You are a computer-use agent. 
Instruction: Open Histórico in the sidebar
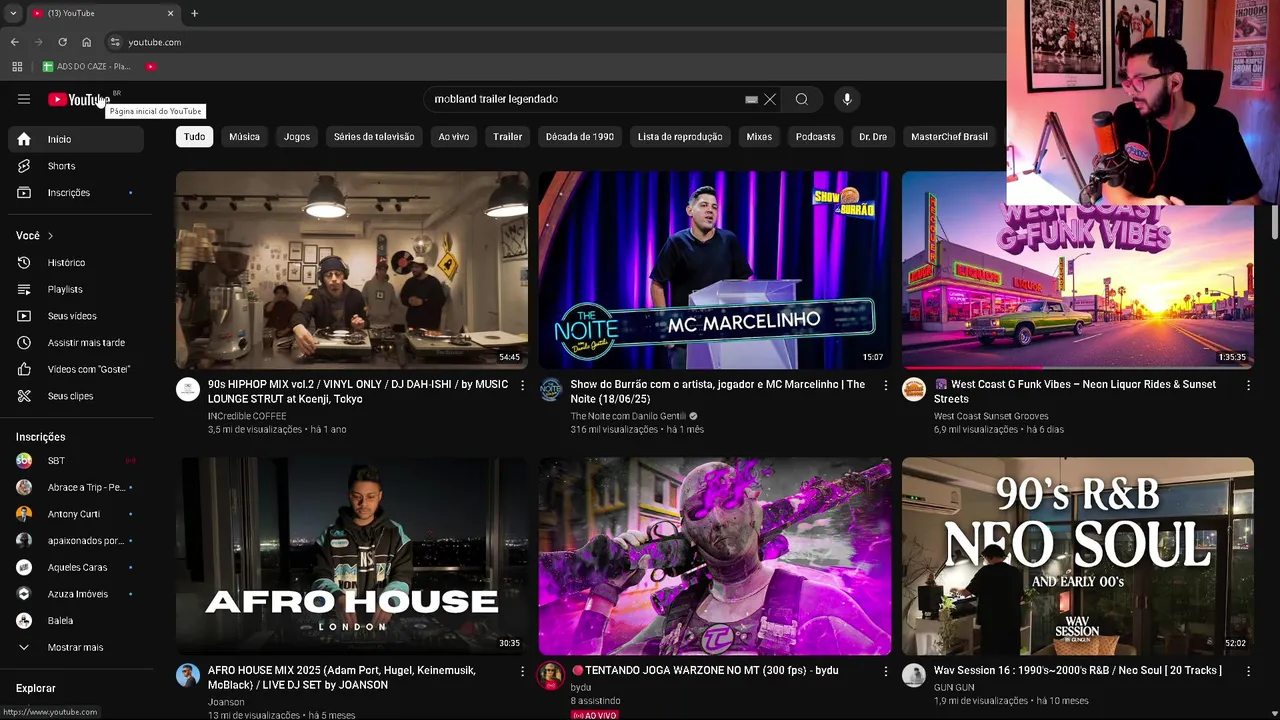[x=76, y=262]
